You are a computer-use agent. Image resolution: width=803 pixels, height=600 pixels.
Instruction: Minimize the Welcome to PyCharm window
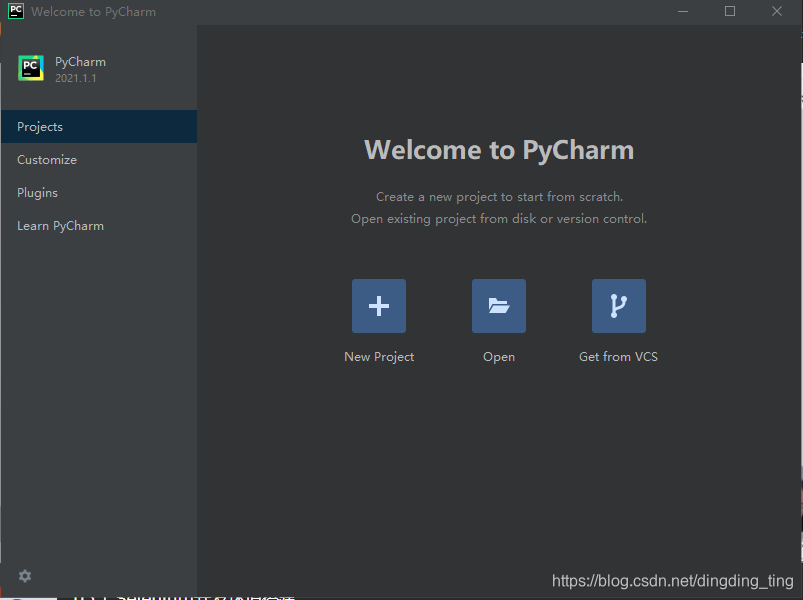tap(683, 11)
